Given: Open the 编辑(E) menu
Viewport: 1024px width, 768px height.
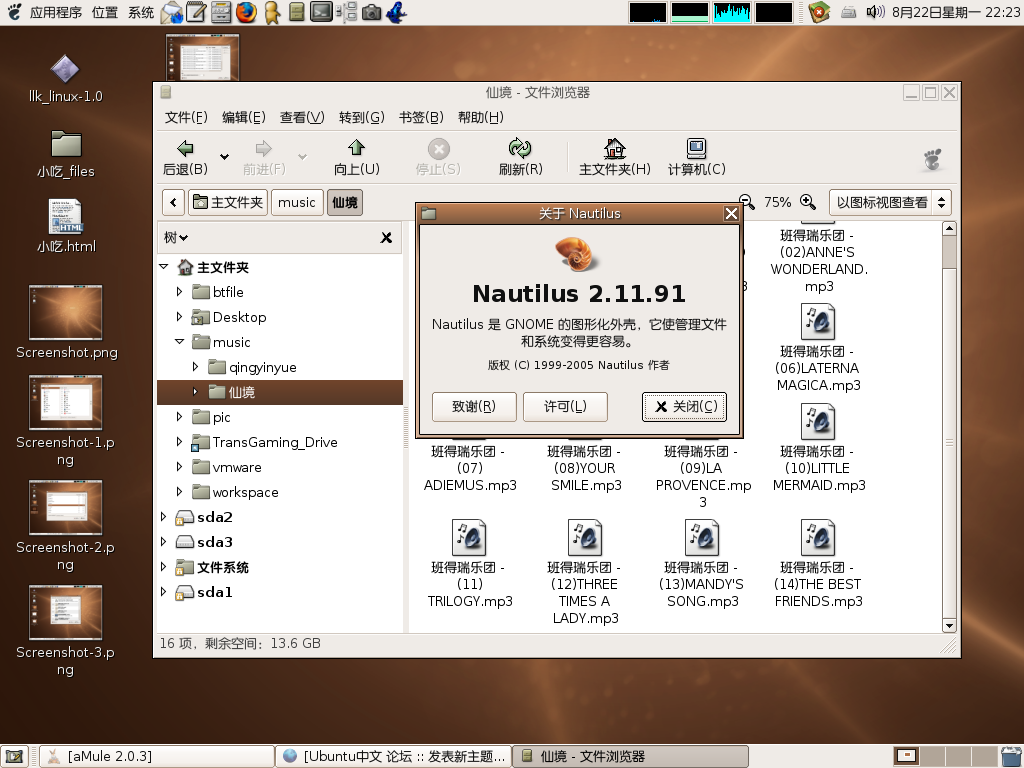Looking at the screenshot, I should pos(244,118).
